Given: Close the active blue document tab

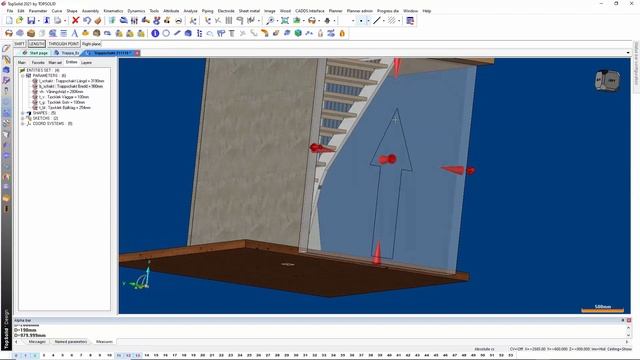Looking at the screenshot, I should (138, 53).
